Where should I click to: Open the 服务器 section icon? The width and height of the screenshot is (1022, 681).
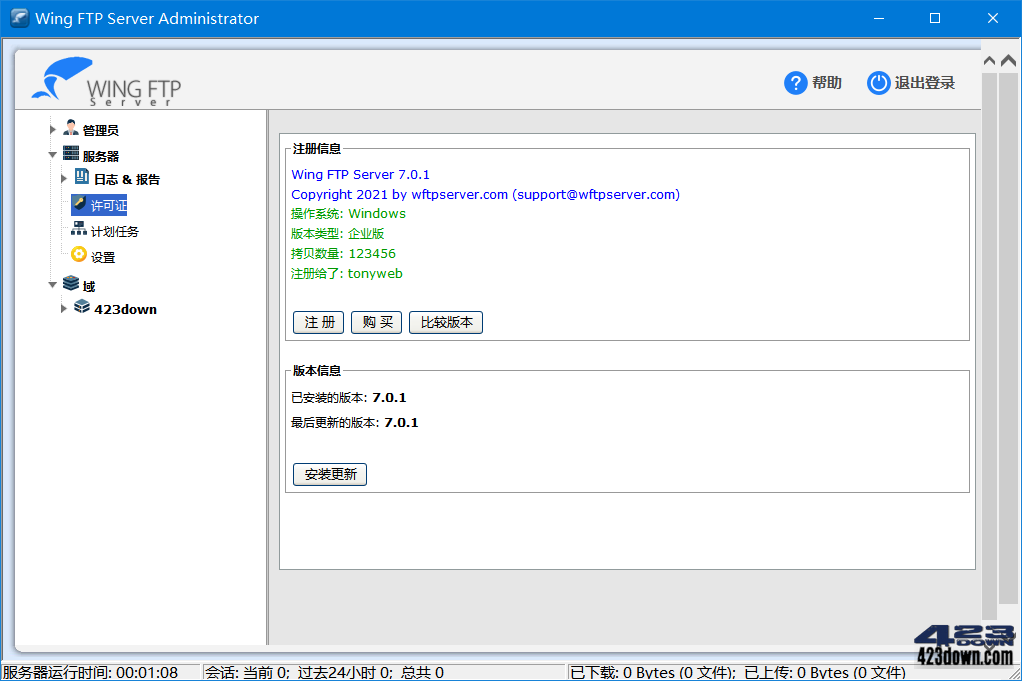70,153
